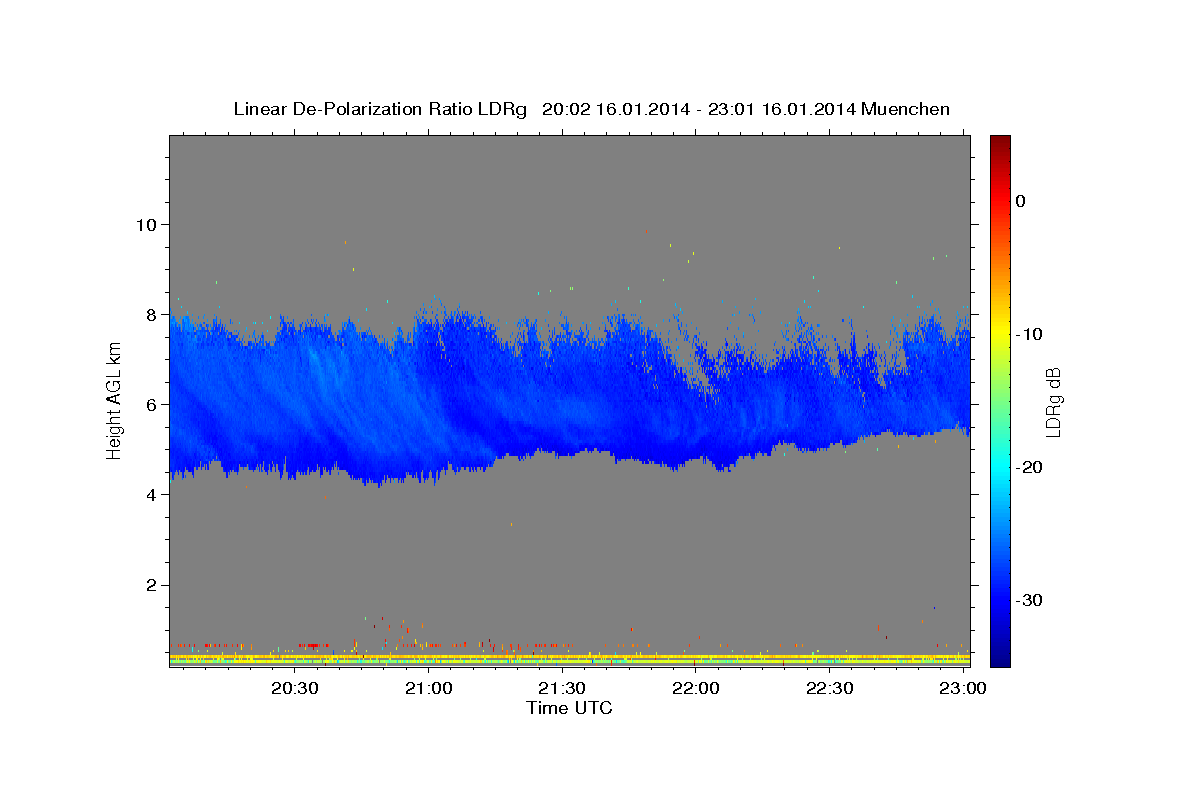Click the colorbar value -10
The height and width of the screenshot is (800, 1200).
1029,334
